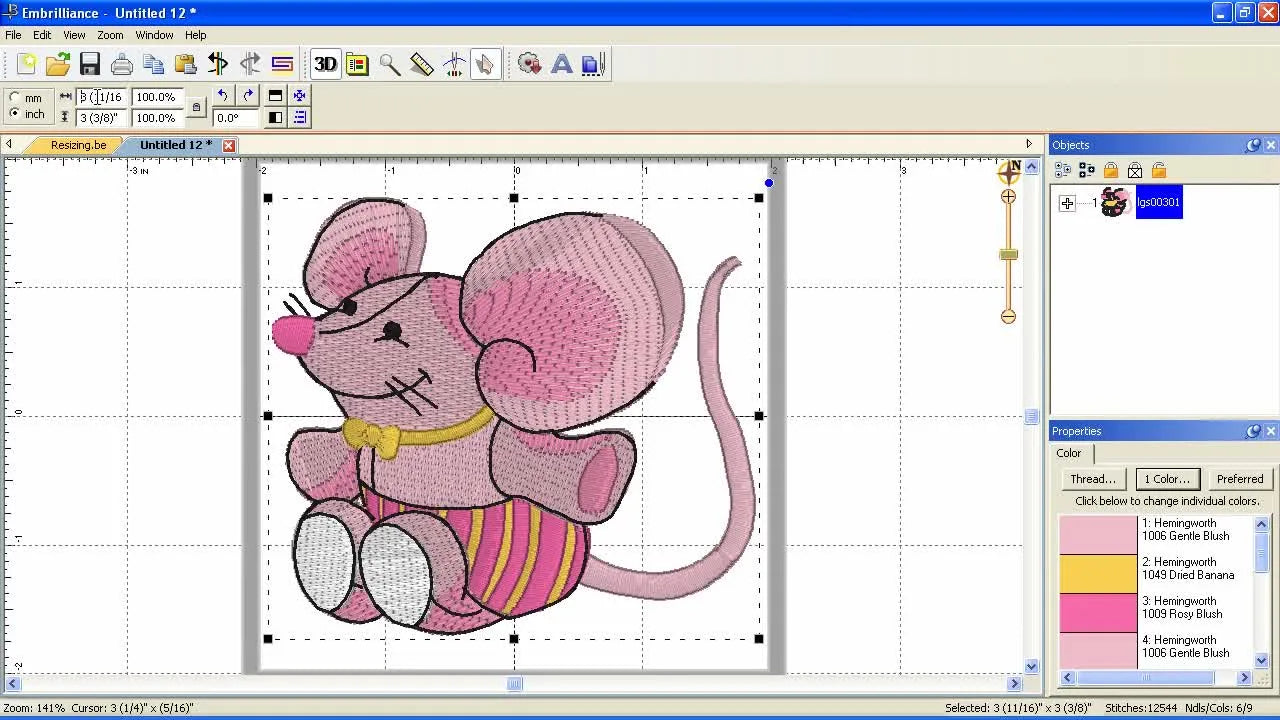Click the open padlock unlock icon
The width and height of the screenshot is (1280, 720).
pos(1159,171)
